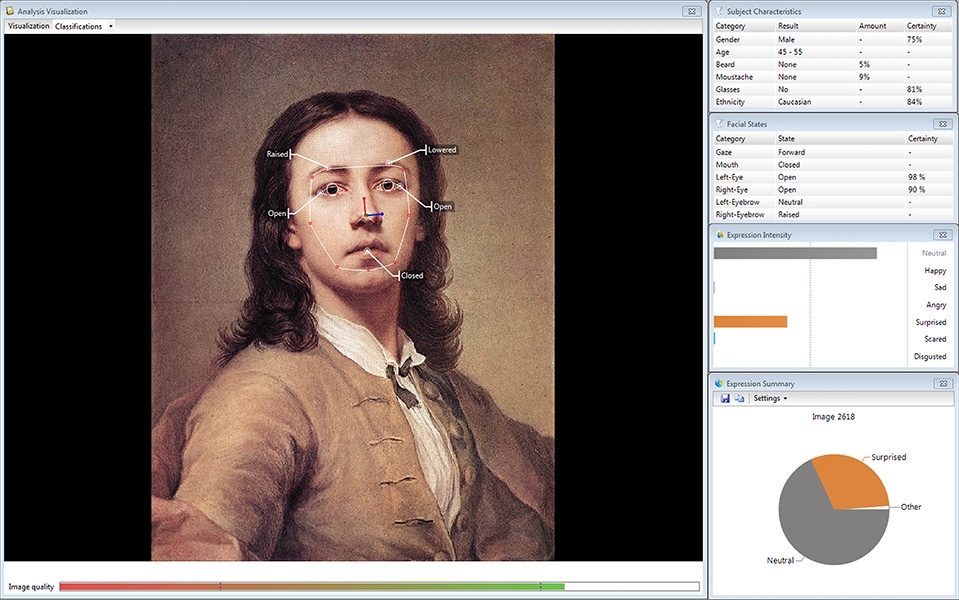Select the '75%' certainty in the Gender row

[x=914, y=40]
